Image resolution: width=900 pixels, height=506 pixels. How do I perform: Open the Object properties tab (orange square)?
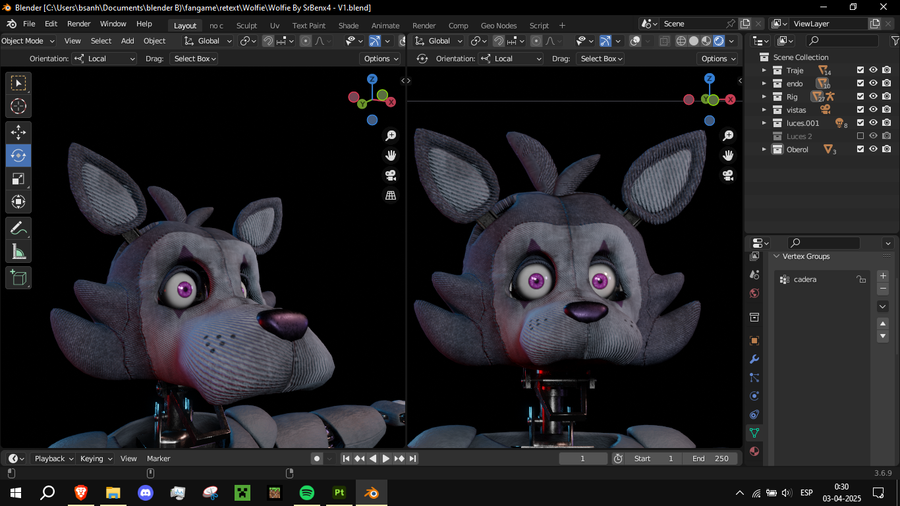click(x=755, y=341)
